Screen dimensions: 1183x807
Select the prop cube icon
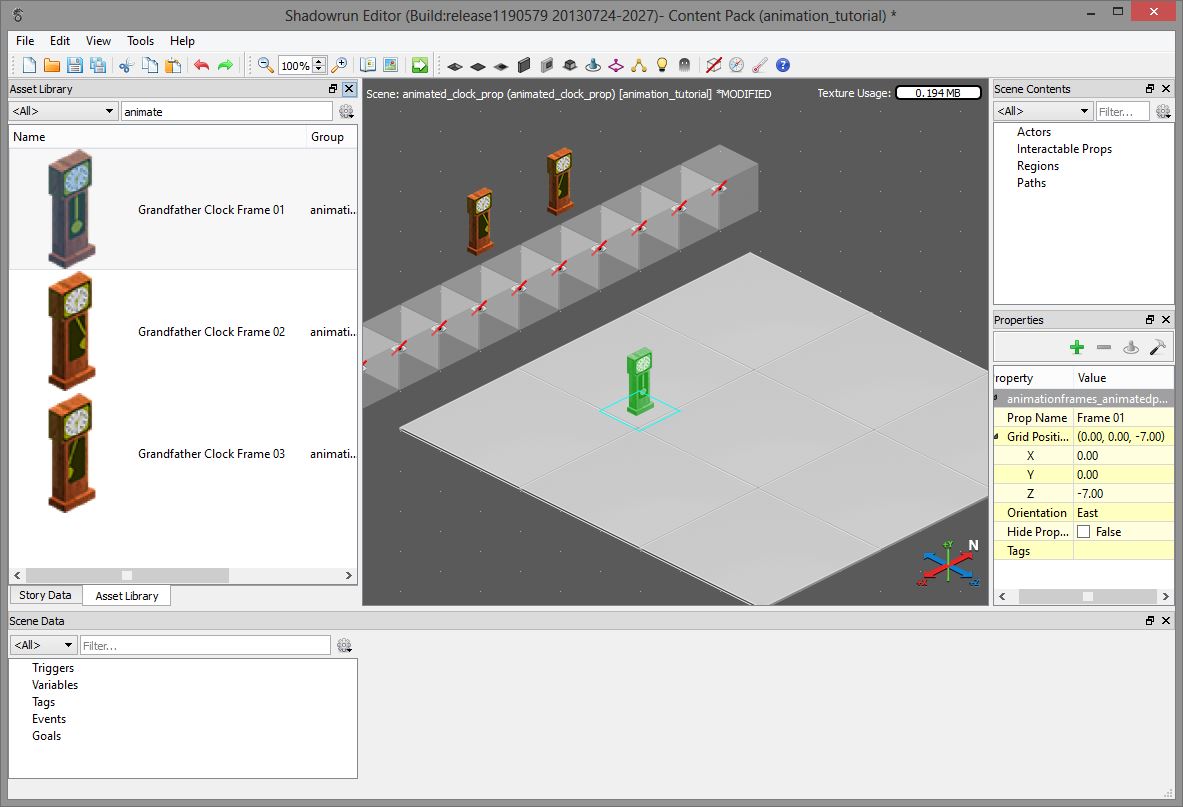pos(570,66)
